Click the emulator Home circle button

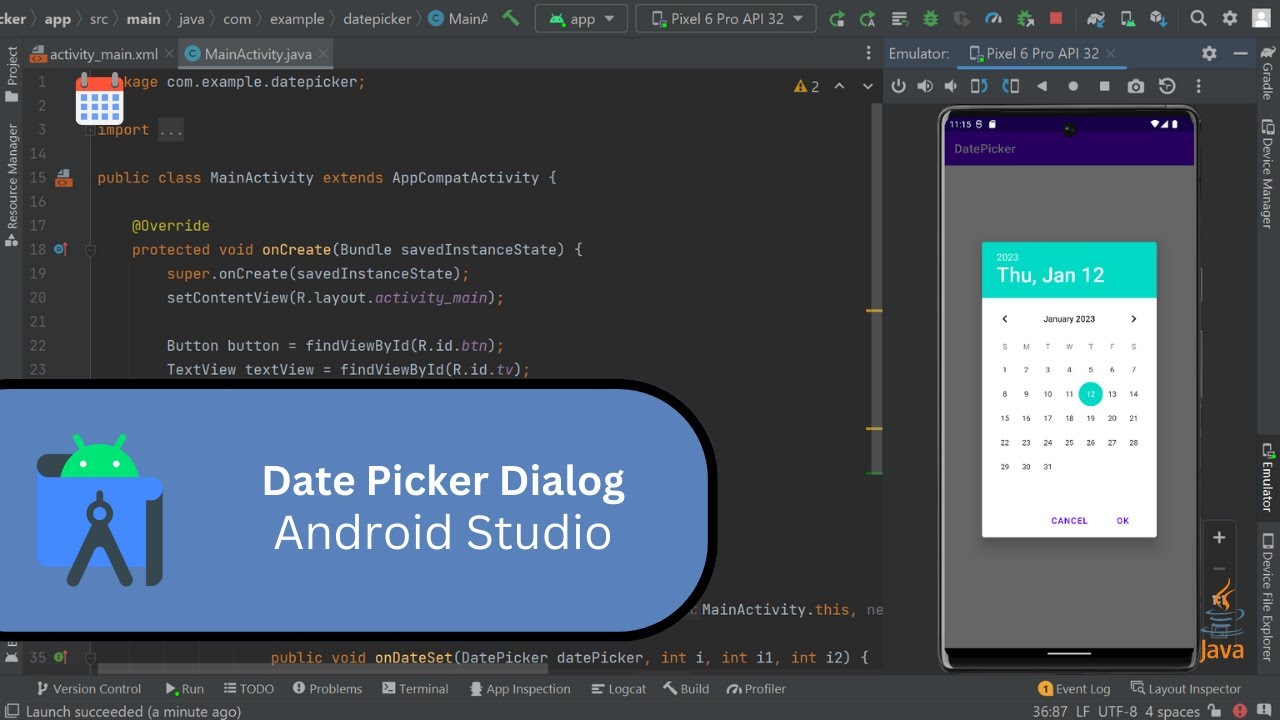click(1073, 87)
